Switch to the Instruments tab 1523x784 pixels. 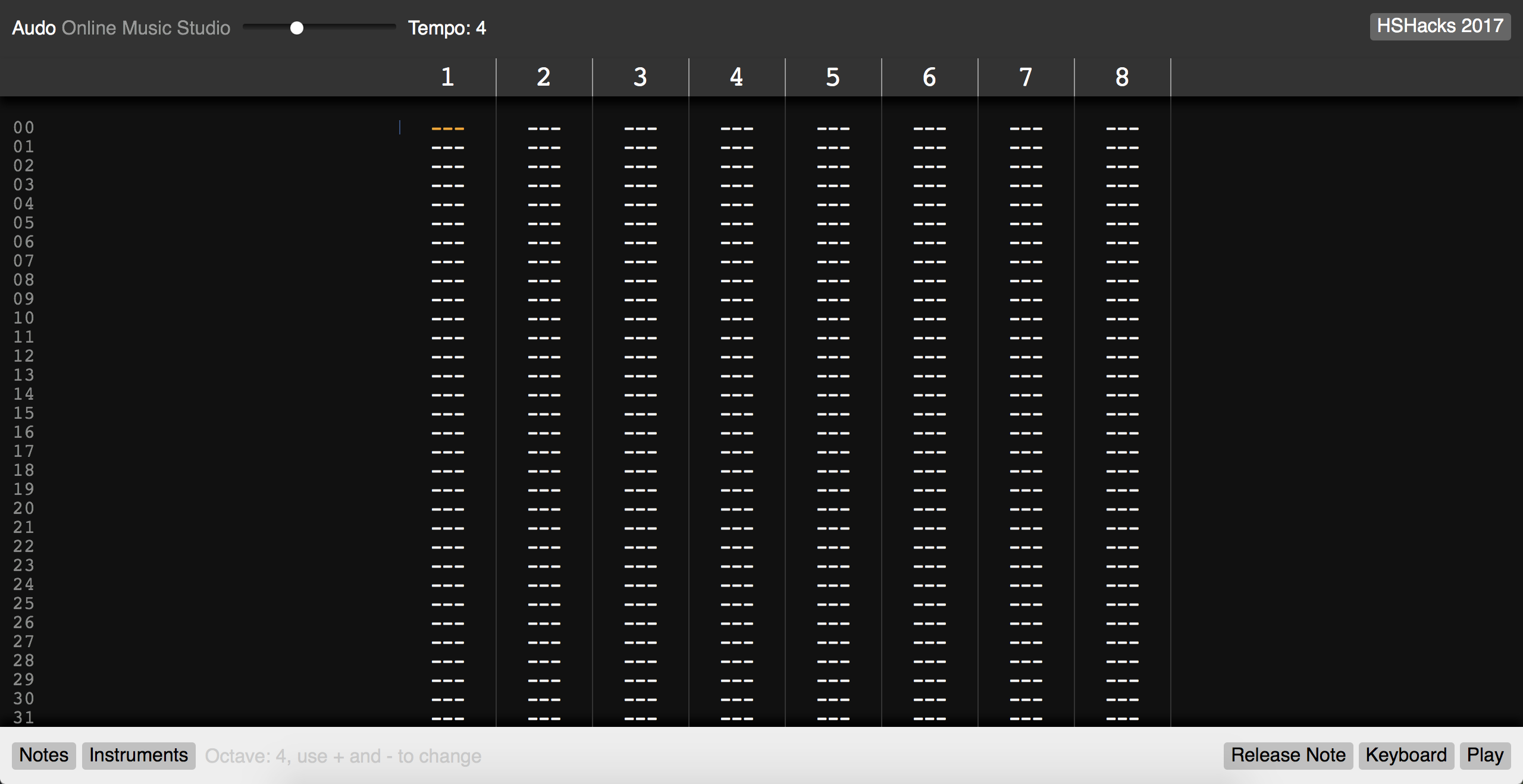[139, 755]
